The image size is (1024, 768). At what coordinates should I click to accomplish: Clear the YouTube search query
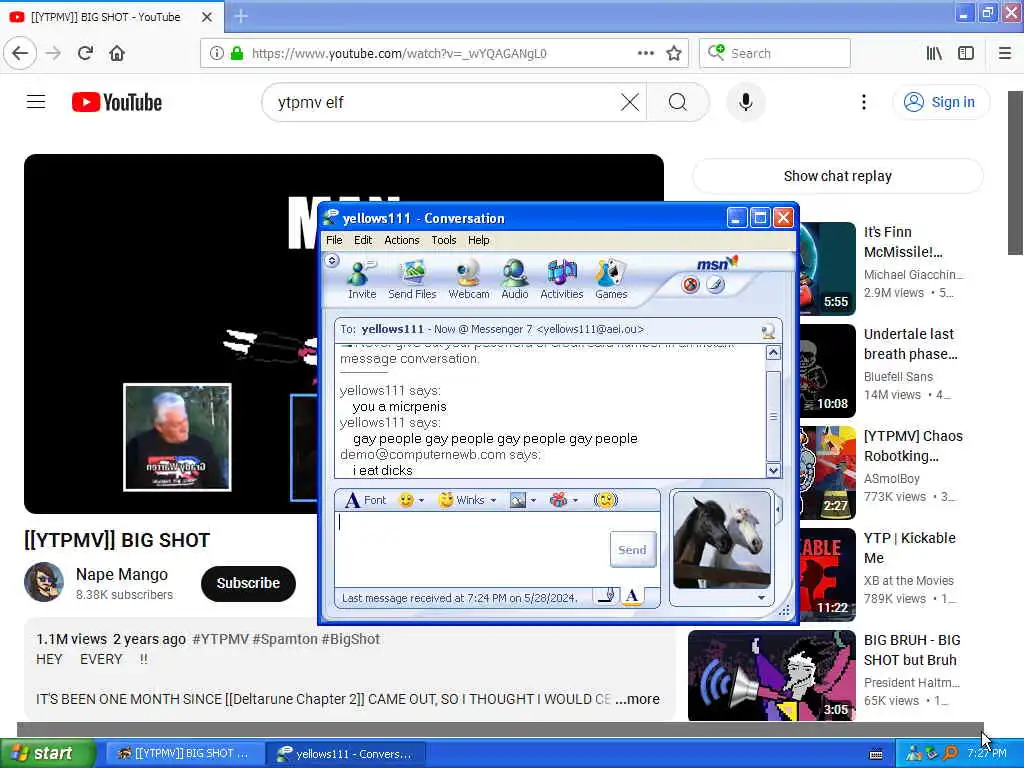[630, 102]
